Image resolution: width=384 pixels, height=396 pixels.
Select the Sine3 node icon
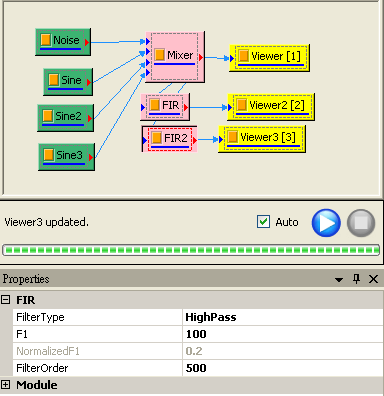tap(48, 155)
